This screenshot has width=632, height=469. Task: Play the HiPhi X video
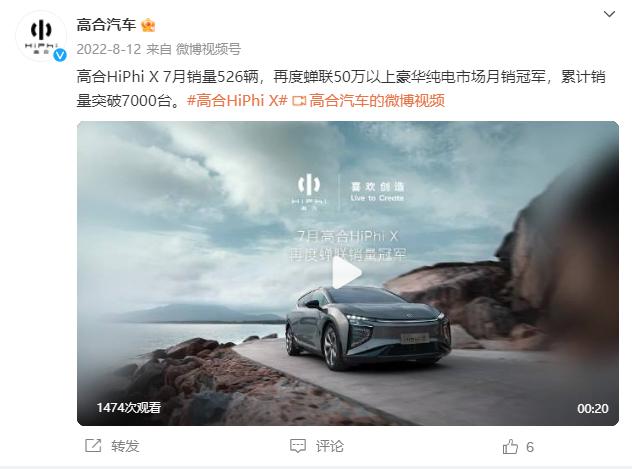tap(347, 273)
